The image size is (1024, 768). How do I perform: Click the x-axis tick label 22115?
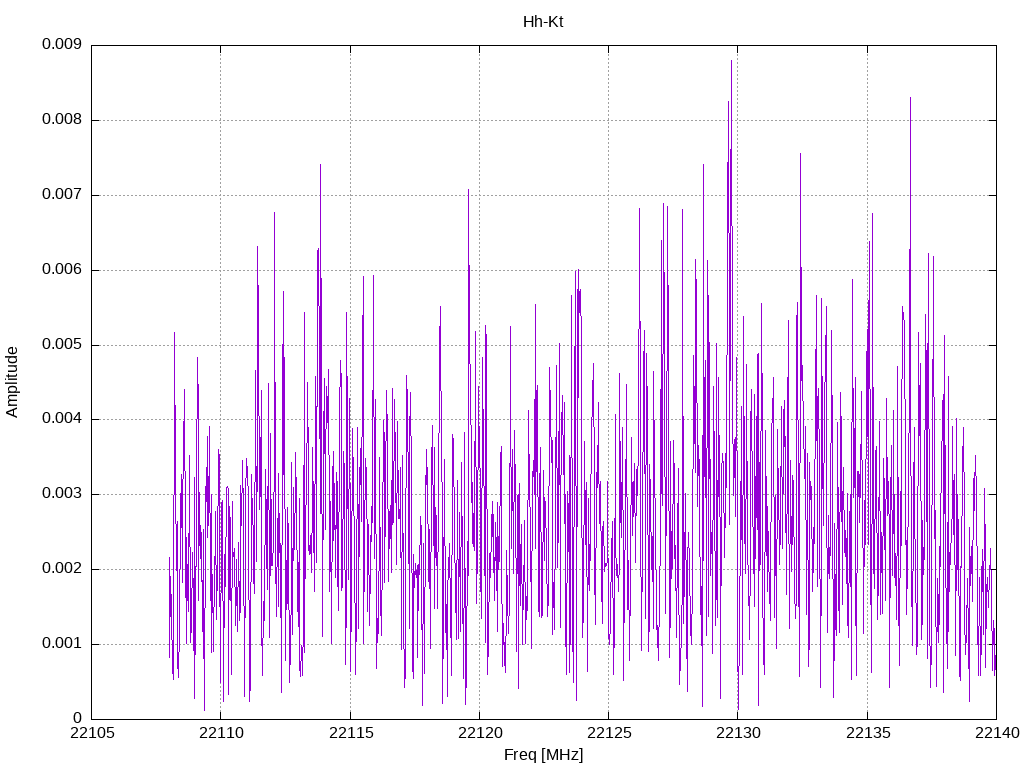(350, 733)
